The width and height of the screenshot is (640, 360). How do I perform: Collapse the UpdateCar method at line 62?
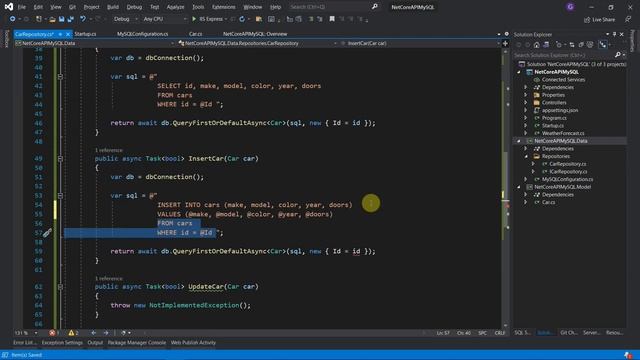pyautogui.click(x=60, y=287)
